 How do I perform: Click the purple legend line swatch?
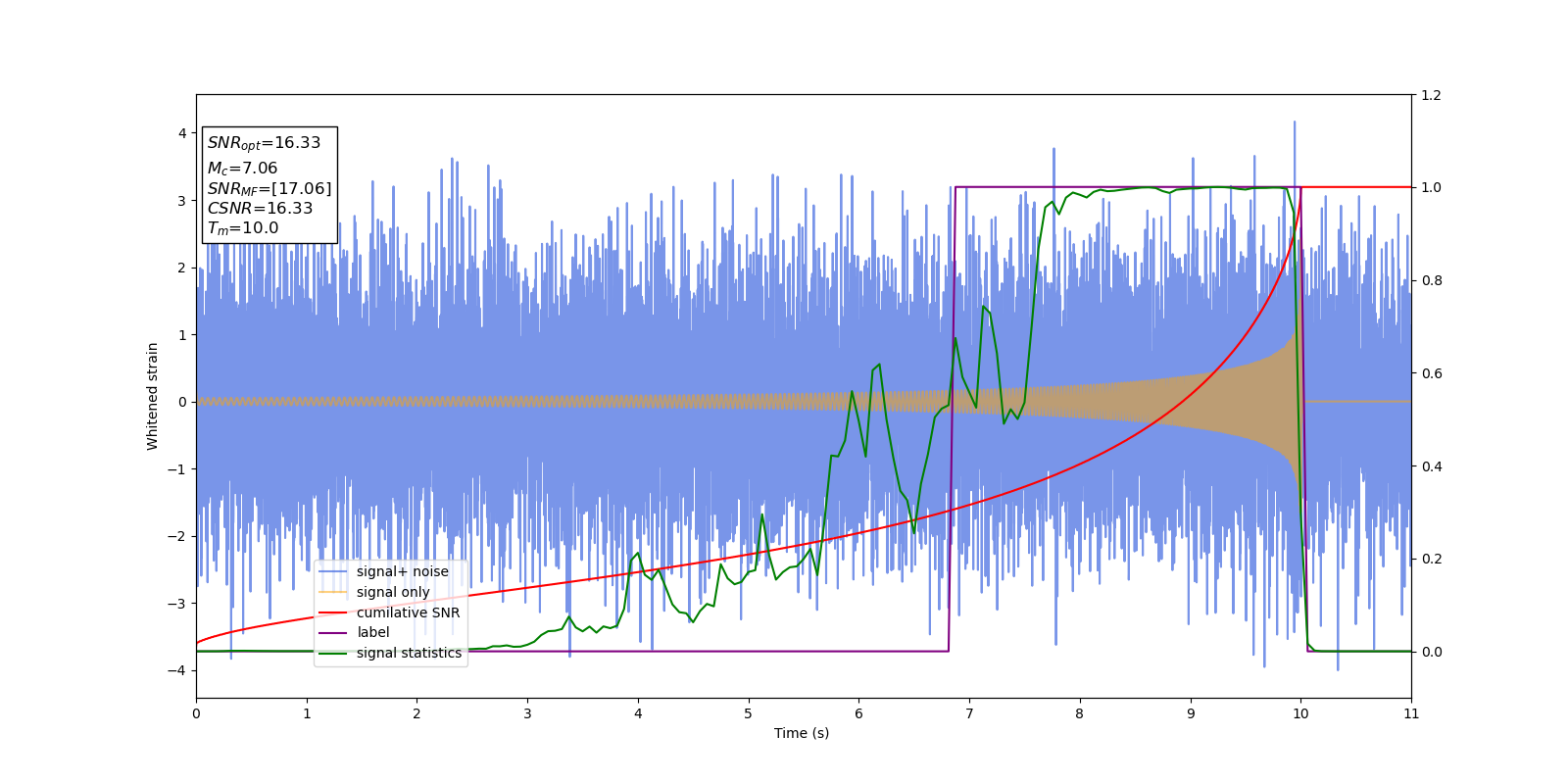(333, 633)
